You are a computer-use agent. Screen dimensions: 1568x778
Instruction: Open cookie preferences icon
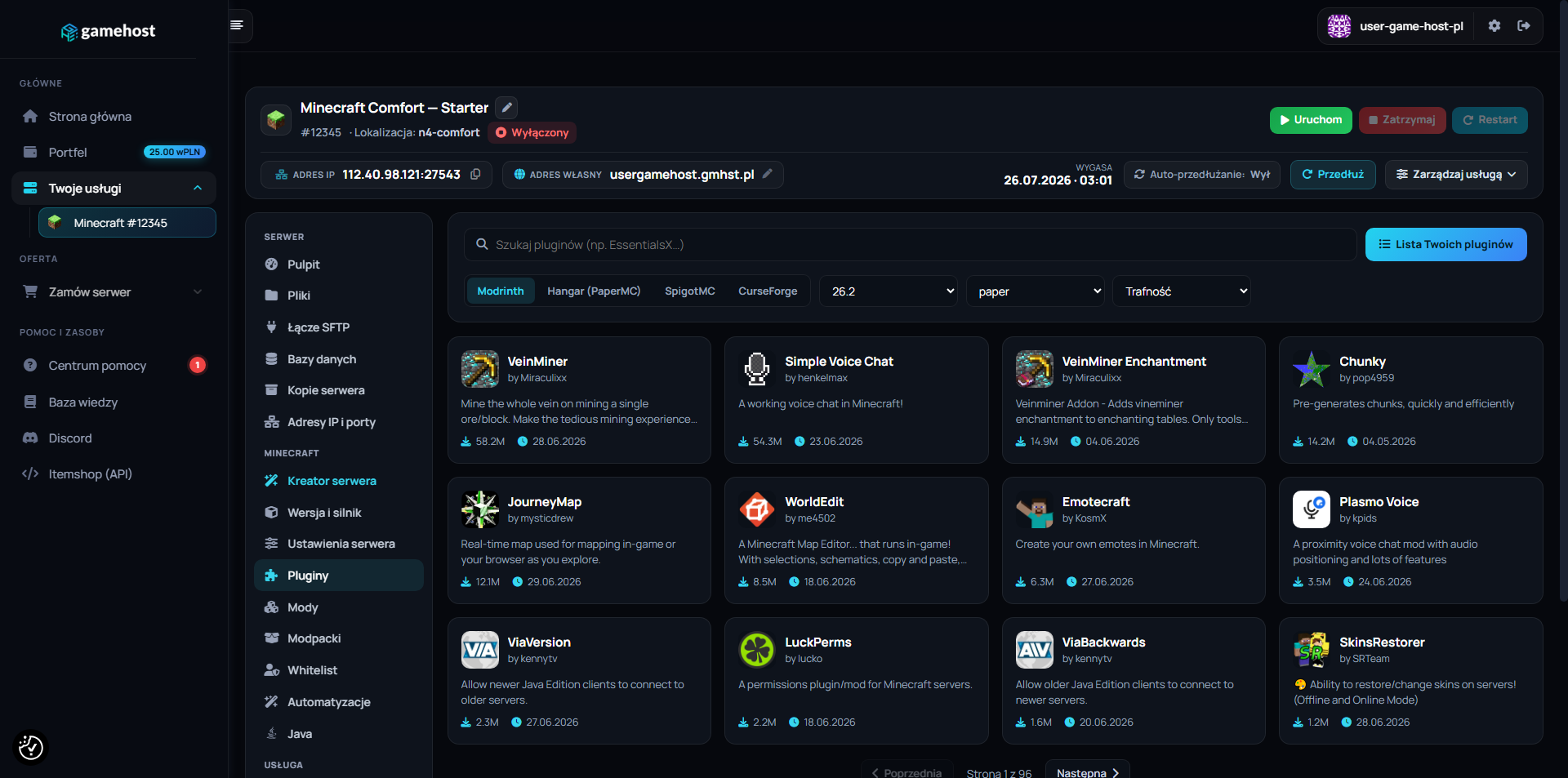[x=31, y=747]
